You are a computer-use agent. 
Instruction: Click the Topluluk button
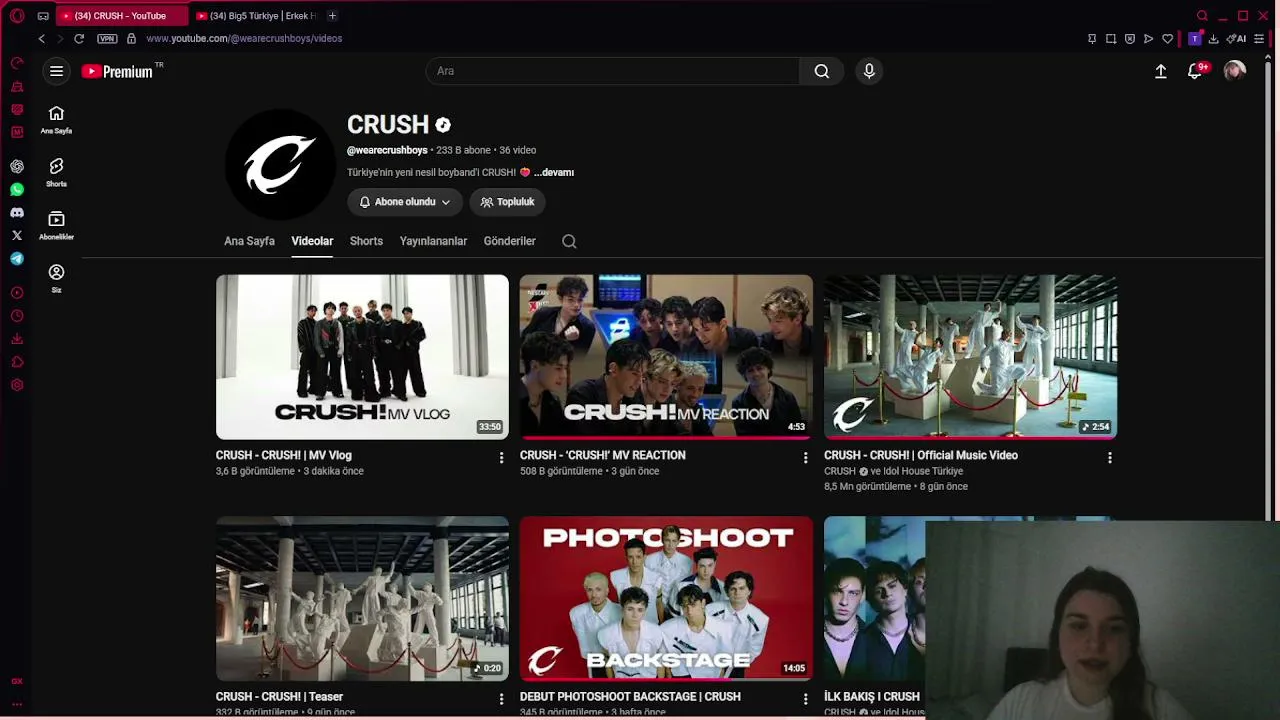[x=508, y=202]
